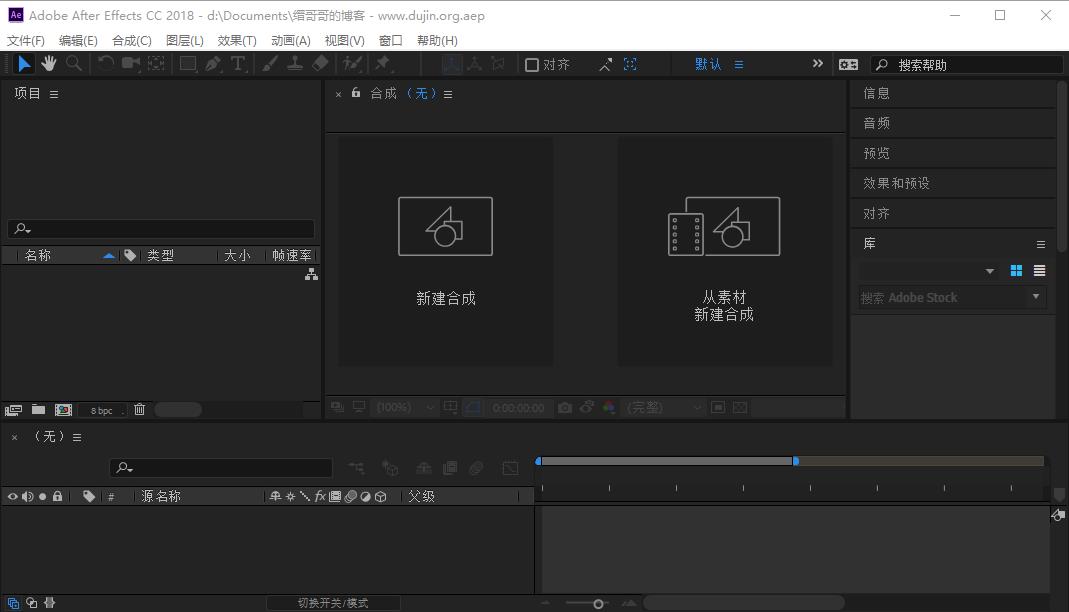Select the Pen tool
The image size is (1069, 612).
(x=213, y=64)
